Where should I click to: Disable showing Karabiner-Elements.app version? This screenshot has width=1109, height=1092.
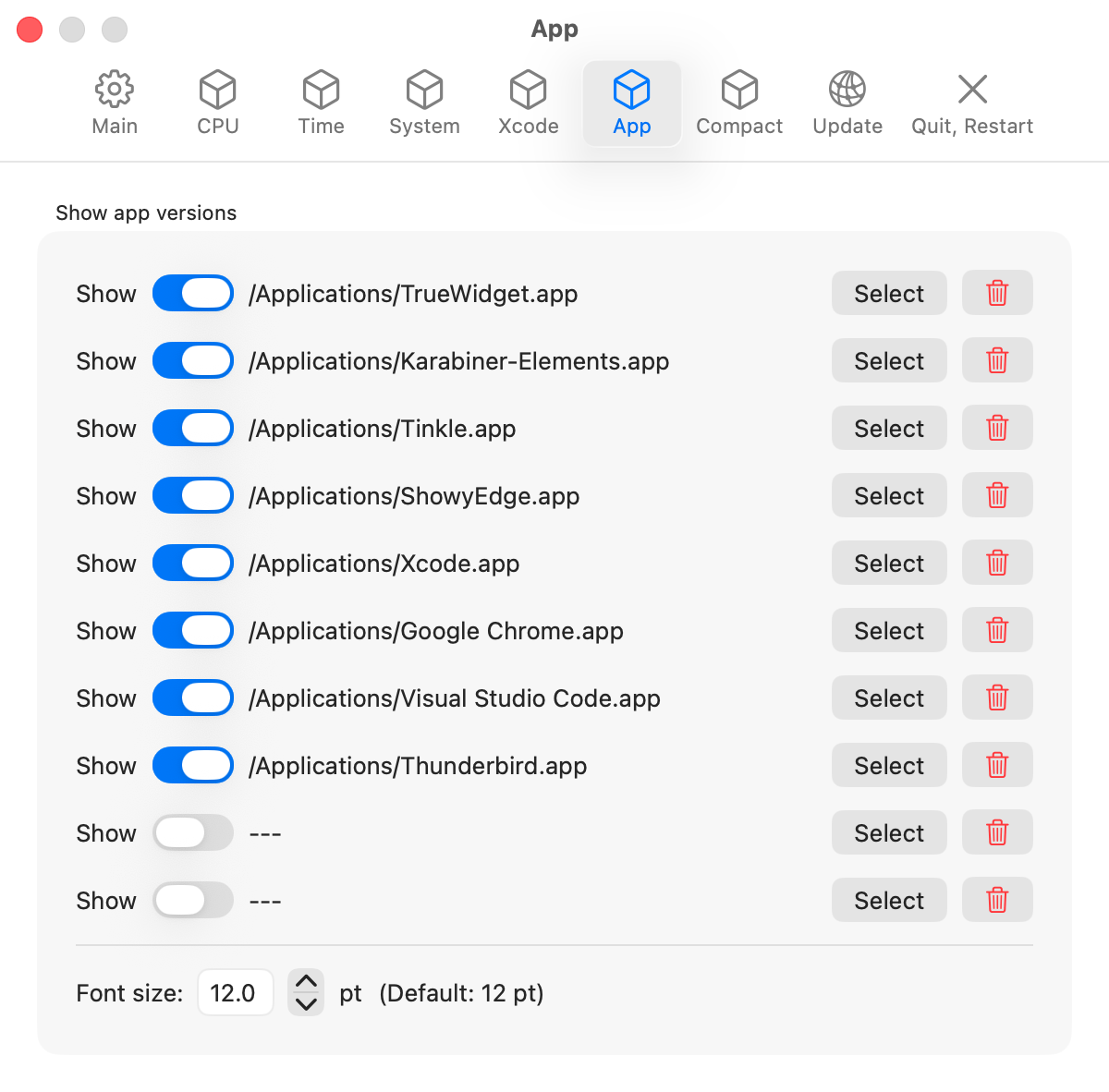click(x=193, y=360)
